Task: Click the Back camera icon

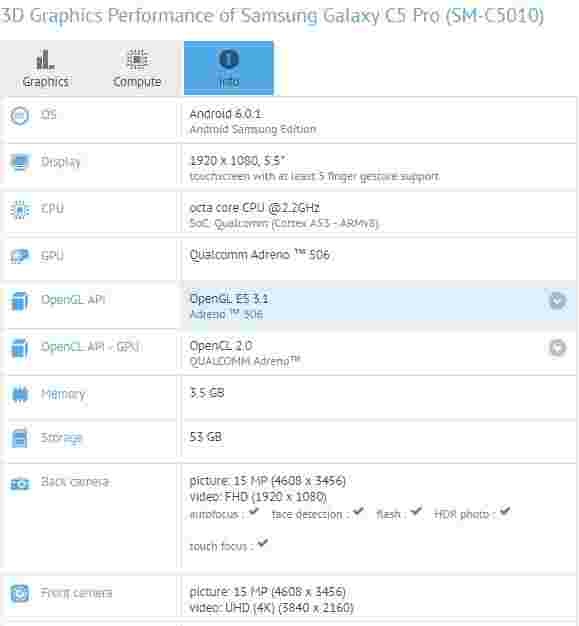Action: [20, 484]
